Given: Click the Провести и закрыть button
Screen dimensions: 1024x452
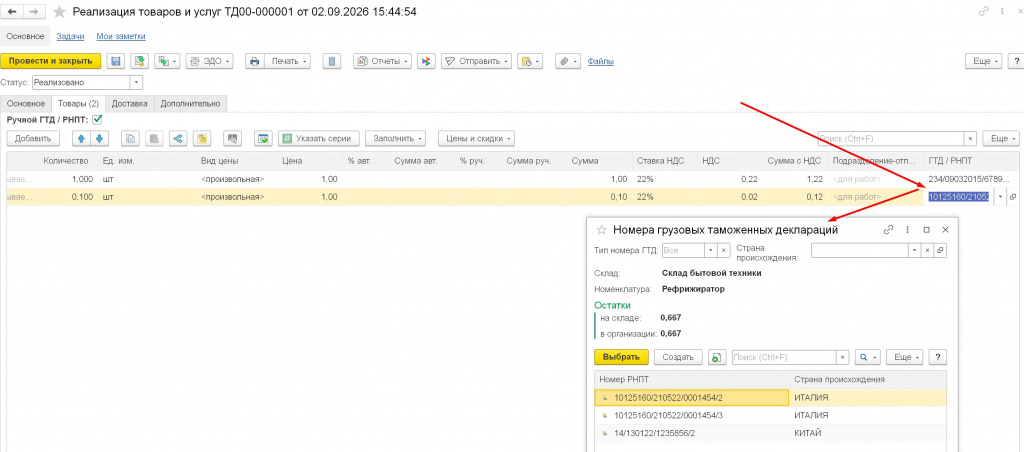Looking at the screenshot, I should tap(51, 61).
